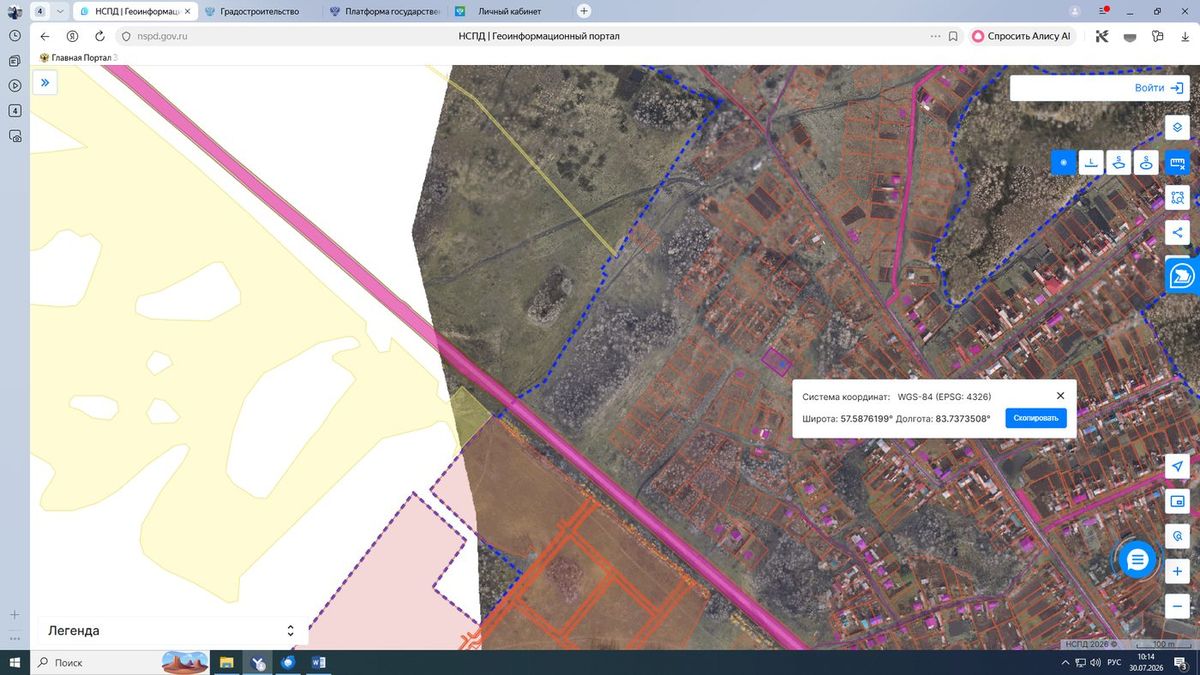Click Спросить Алису AI button
The image size is (1200, 675).
pos(1022,36)
